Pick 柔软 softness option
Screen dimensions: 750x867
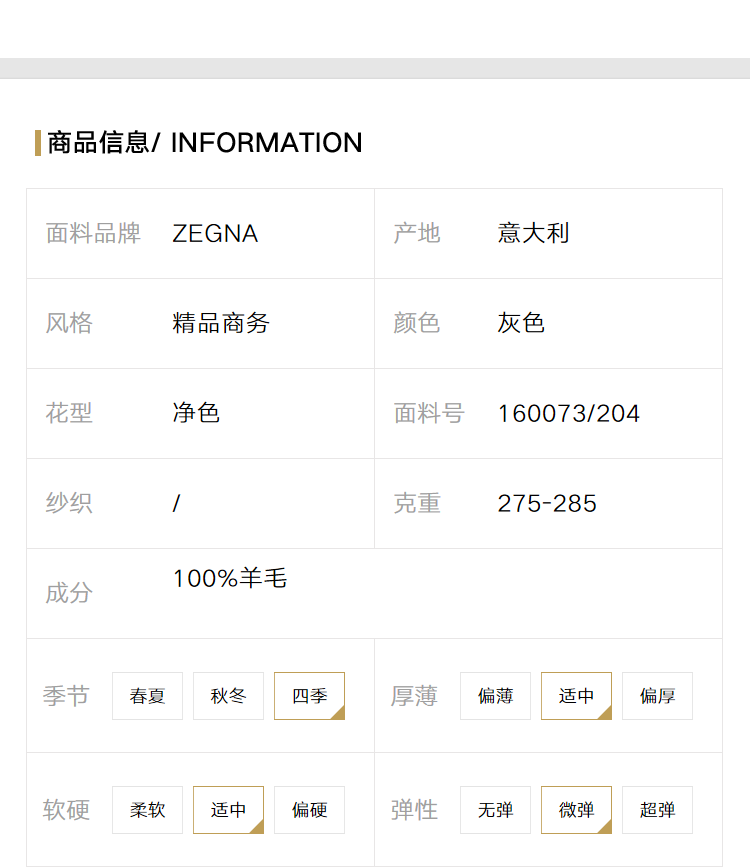[147, 809]
